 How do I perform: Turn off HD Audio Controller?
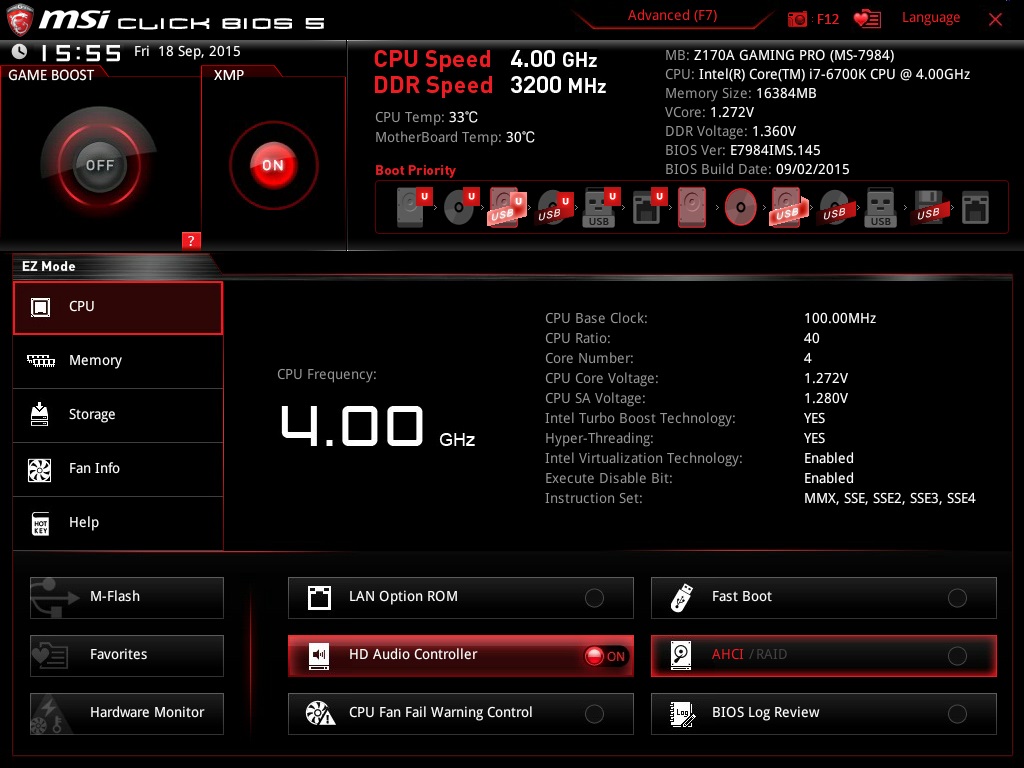[460, 655]
